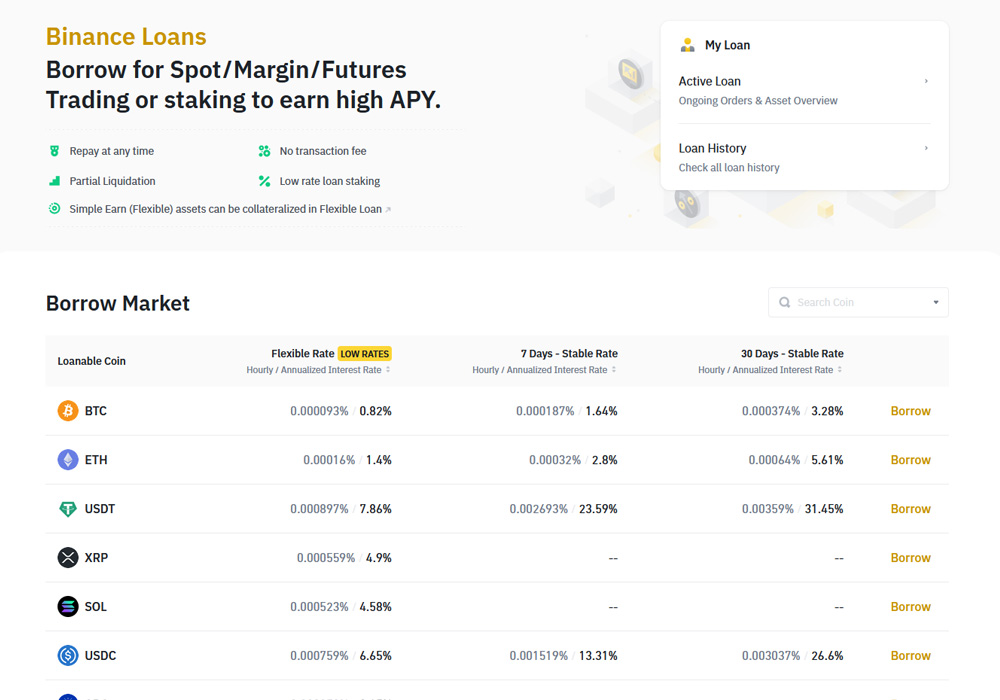Expand Active Loan with its chevron

point(925,81)
